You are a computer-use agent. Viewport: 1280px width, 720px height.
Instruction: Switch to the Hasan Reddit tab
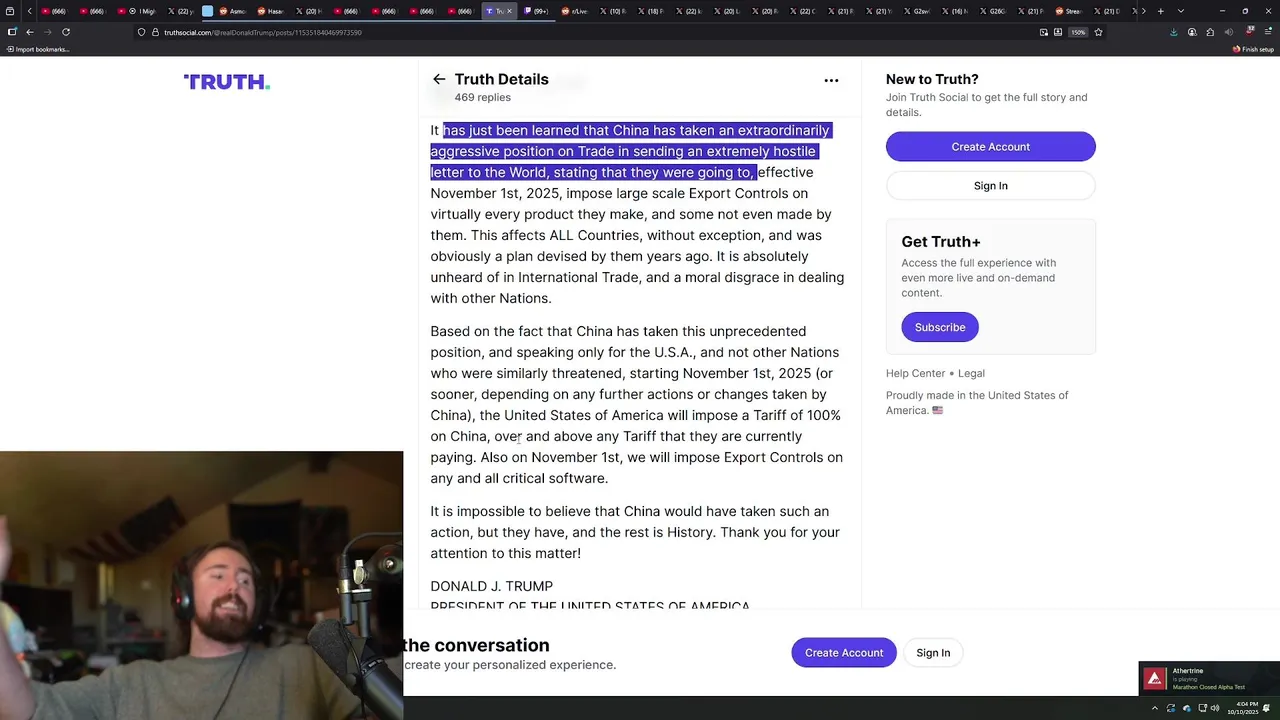click(270, 11)
